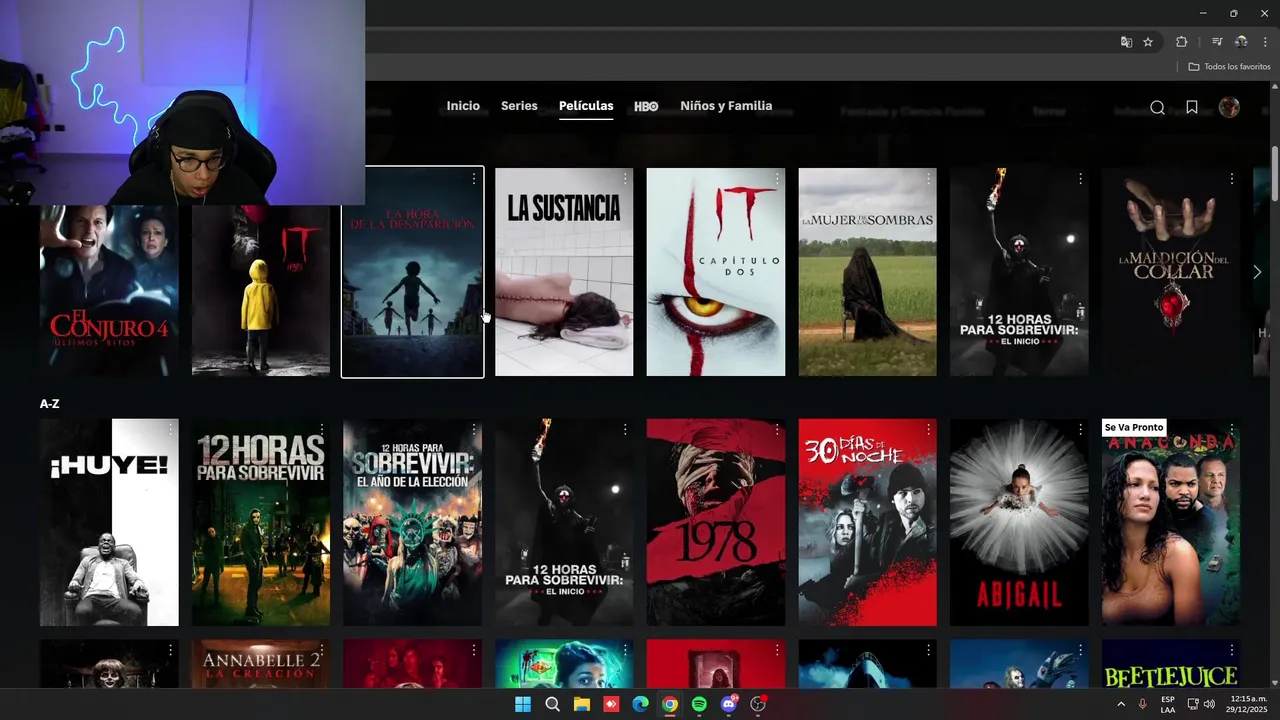The height and width of the screenshot is (720, 1280).
Task: Open Niños y Familia tab
Action: point(726,106)
